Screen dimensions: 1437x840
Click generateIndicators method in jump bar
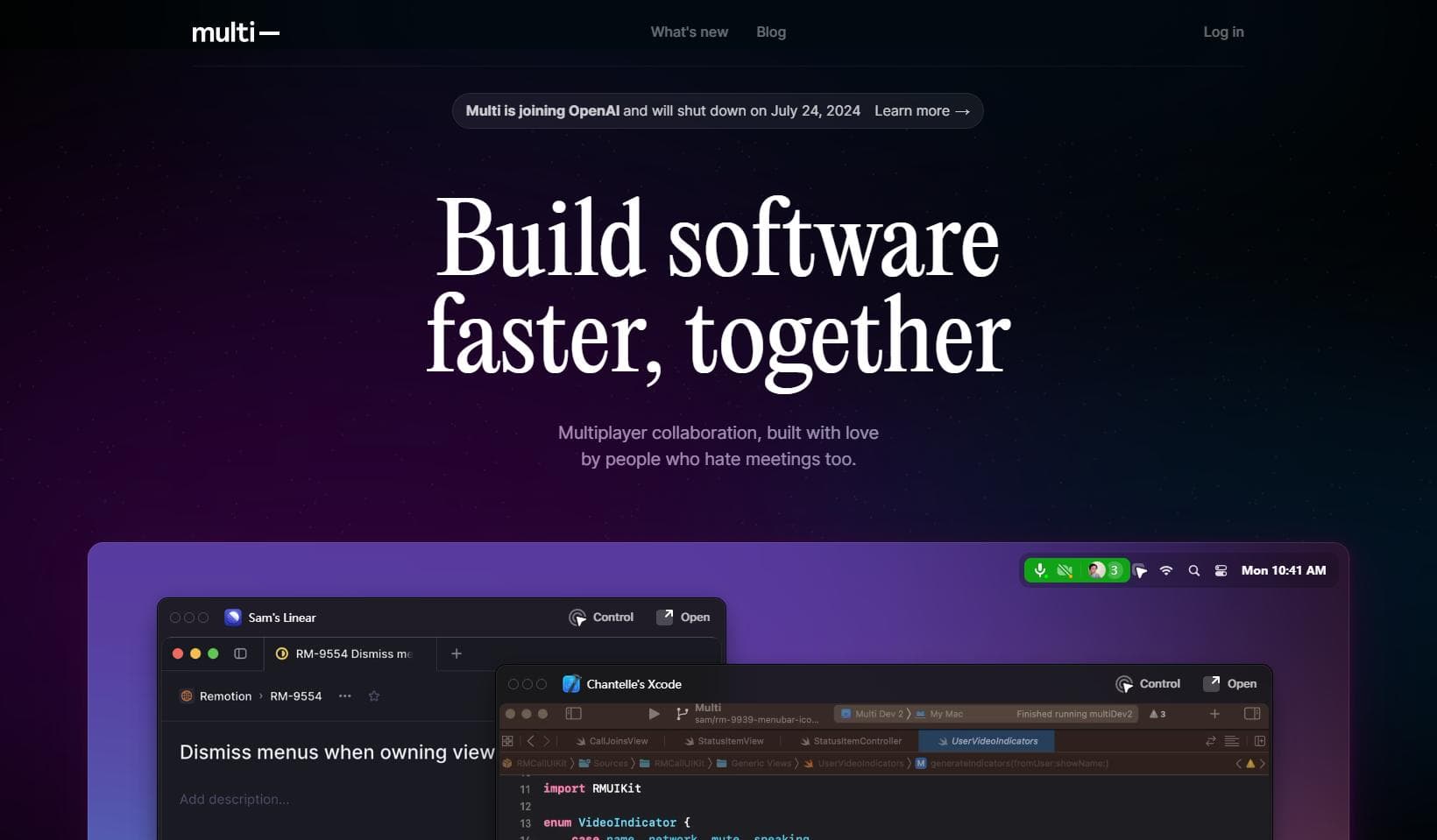1012,764
